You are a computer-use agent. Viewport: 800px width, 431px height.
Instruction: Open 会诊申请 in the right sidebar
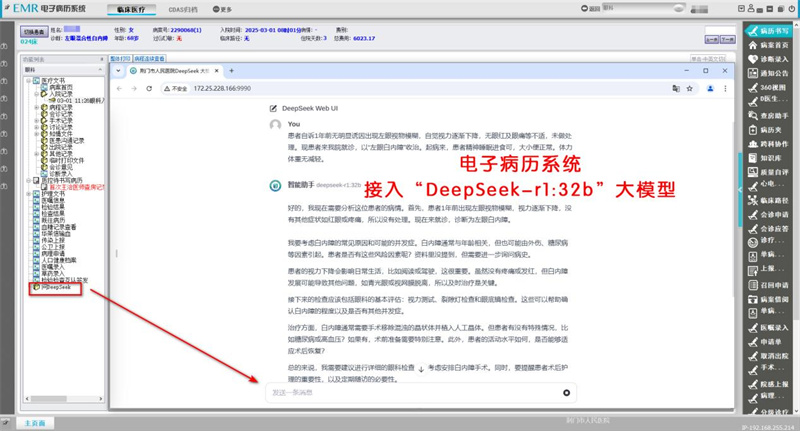768,215
